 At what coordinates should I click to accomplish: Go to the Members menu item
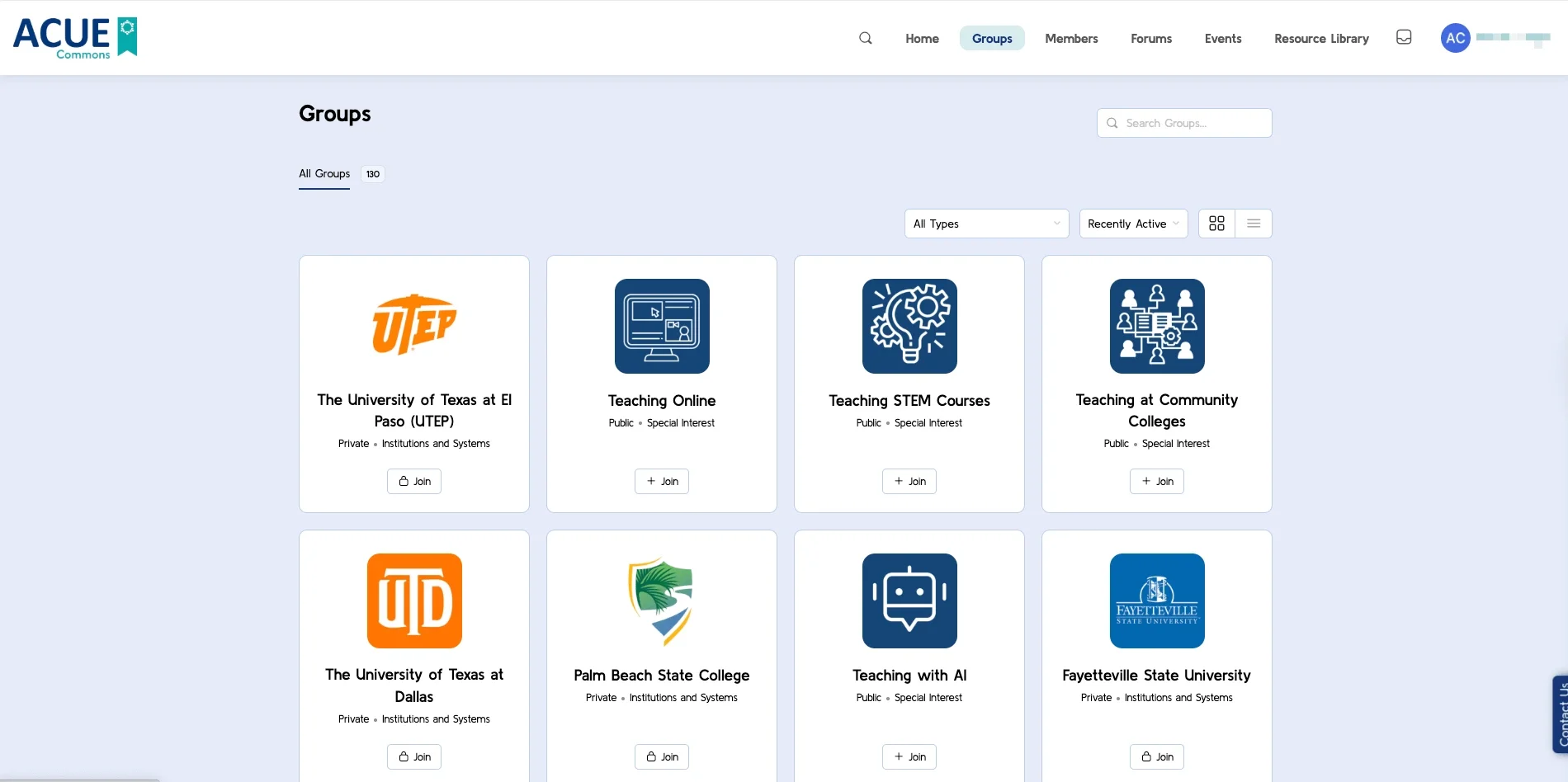click(x=1071, y=39)
